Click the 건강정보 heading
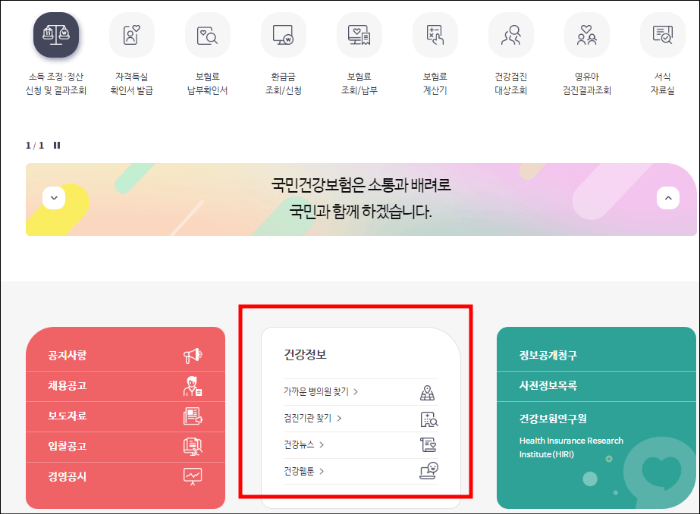Screen dimensions: 700x514 (305, 355)
